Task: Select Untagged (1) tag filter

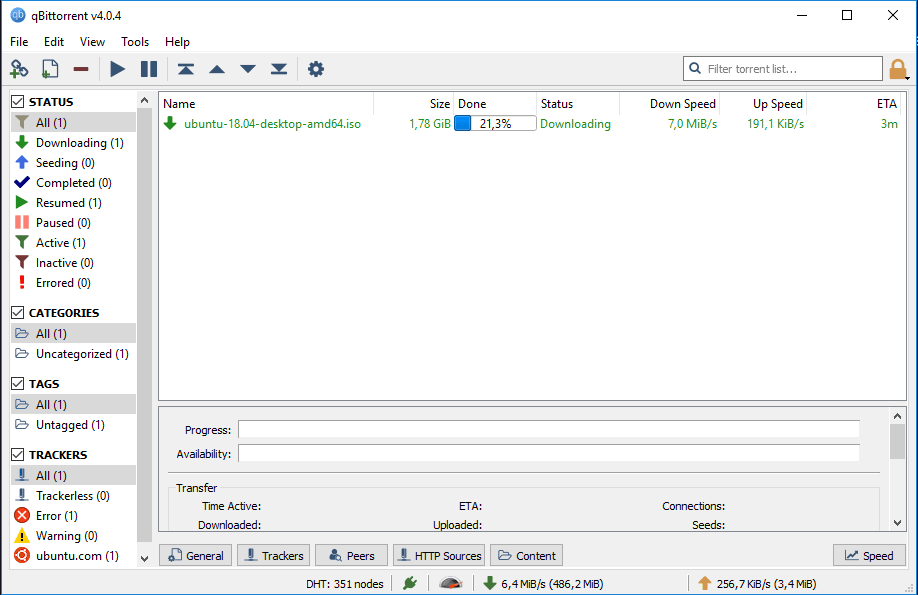Action: point(73,425)
